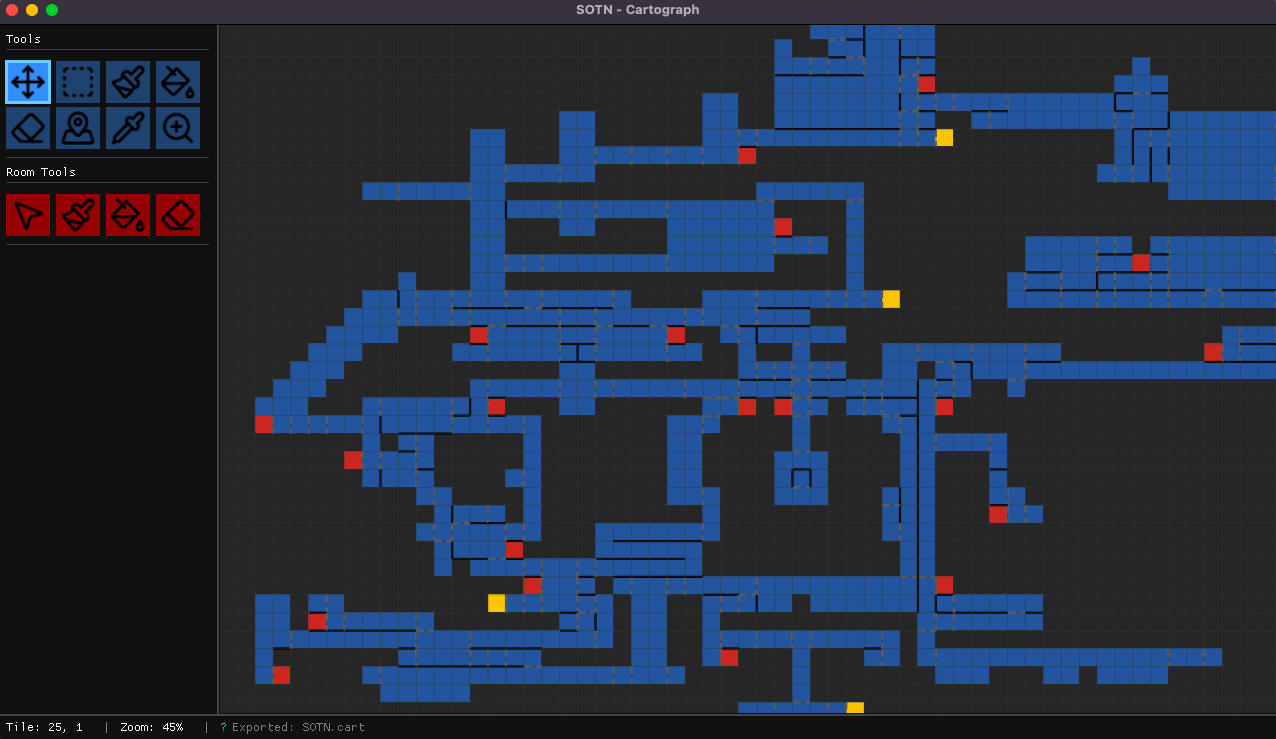Viewport: 1276px width, 739px height.
Task: Click the SOTN - Cartograph title bar
Action: point(638,10)
